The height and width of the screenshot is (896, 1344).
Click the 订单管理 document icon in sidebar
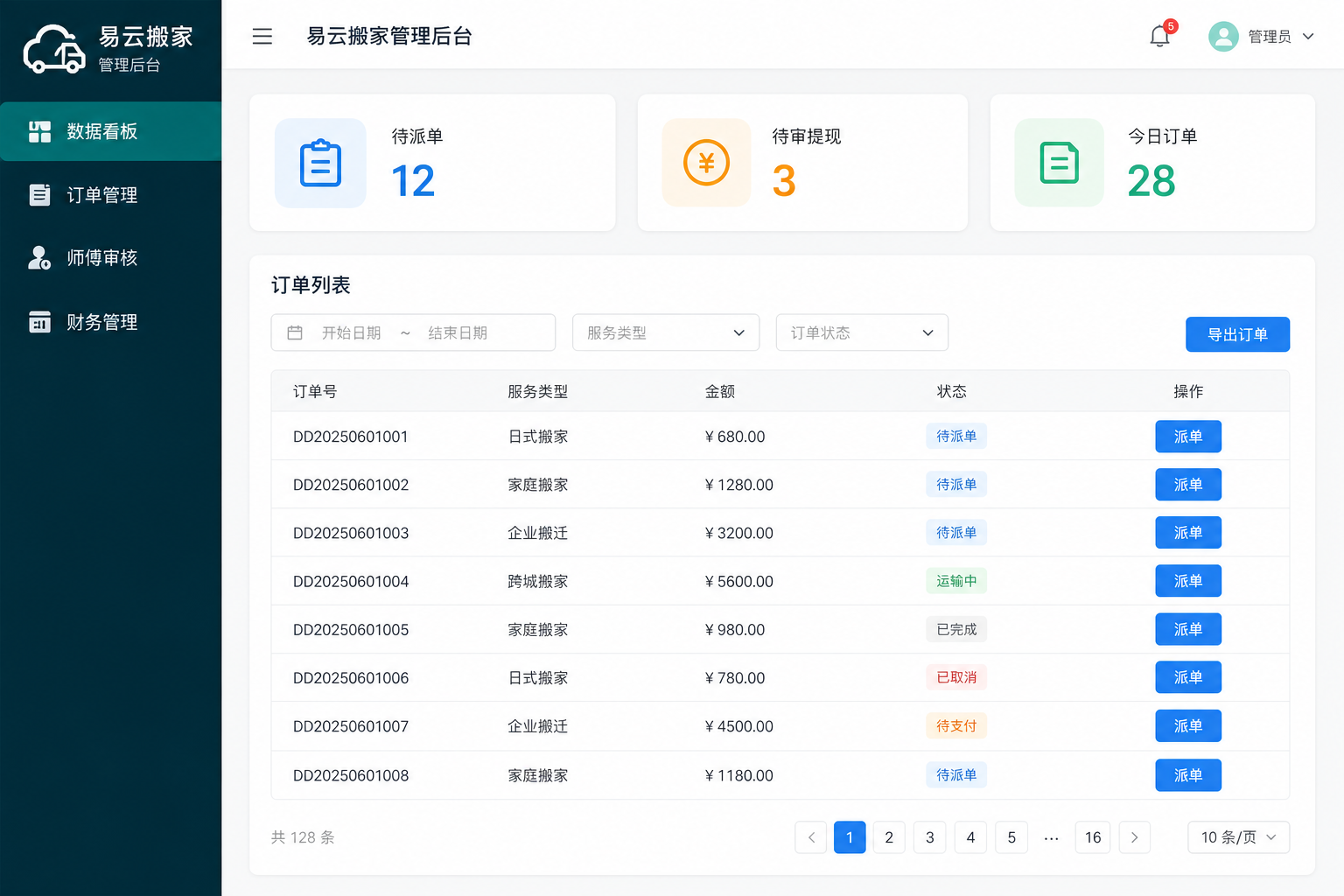pos(40,194)
